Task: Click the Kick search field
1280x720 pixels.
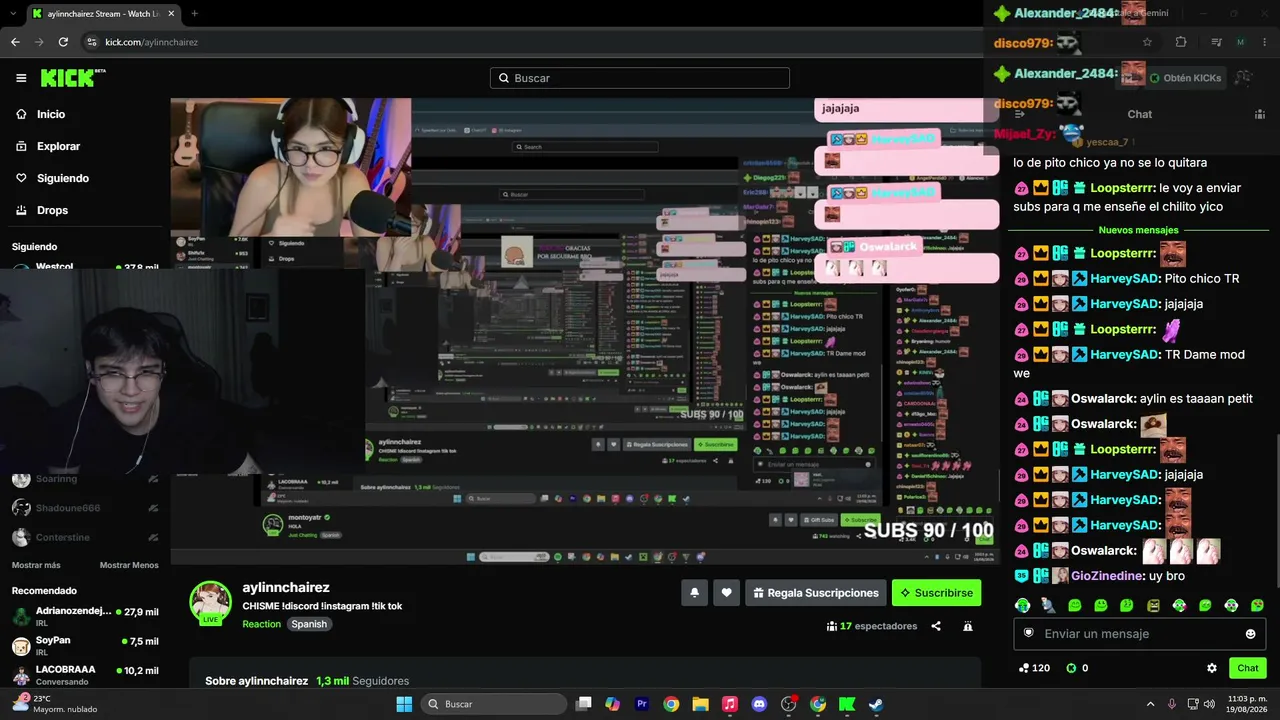Action: [640, 78]
